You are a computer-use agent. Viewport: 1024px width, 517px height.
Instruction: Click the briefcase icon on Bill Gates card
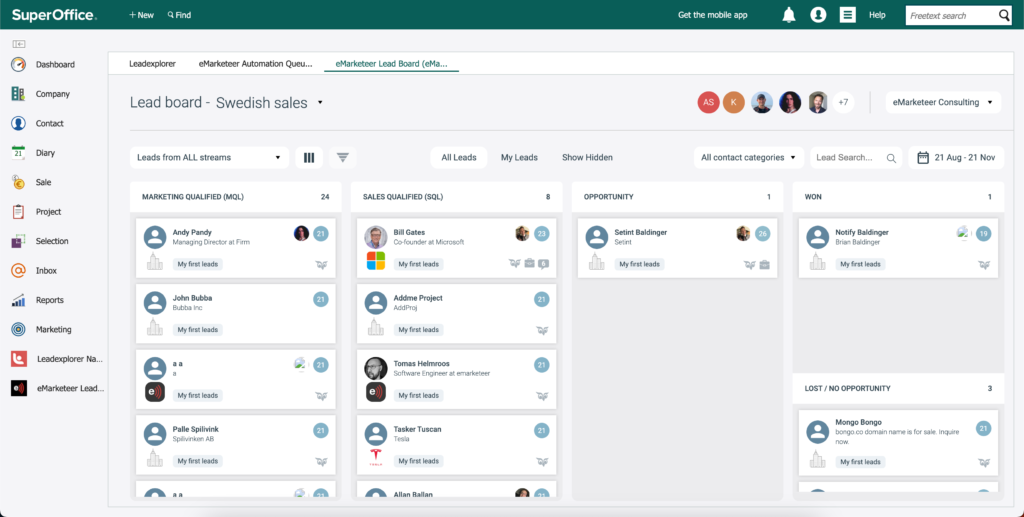click(530, 264)
